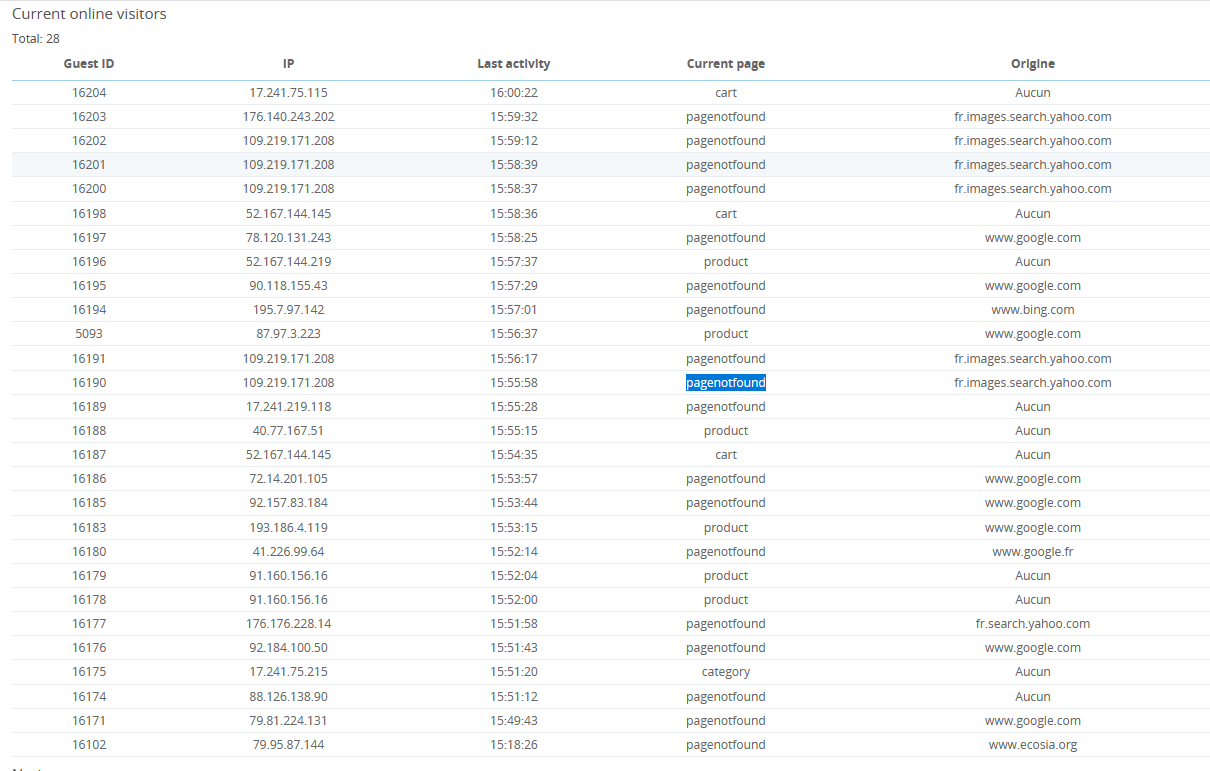This screenshot has height=771, width=1210.
Task: Click the highlighted pagenotfound cell for guest 16190
Action: tap(726, 383)
